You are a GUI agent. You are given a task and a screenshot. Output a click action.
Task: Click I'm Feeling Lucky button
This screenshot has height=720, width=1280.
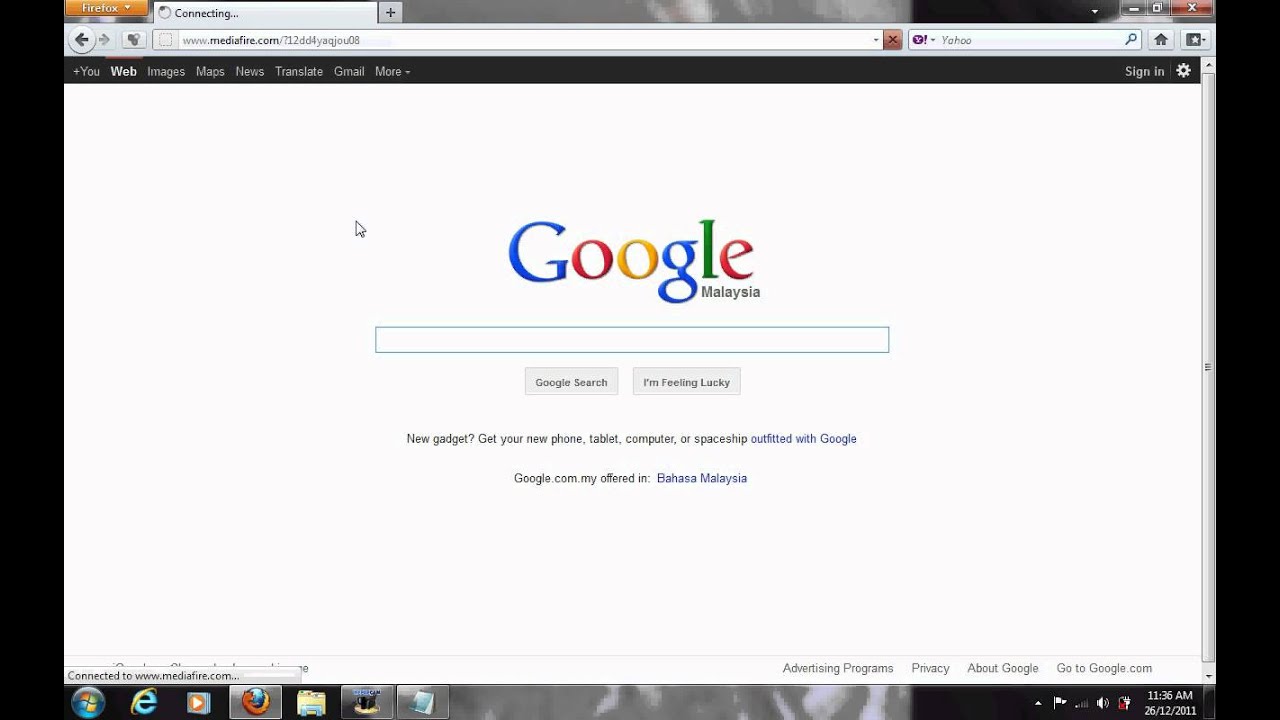(687, 382)
